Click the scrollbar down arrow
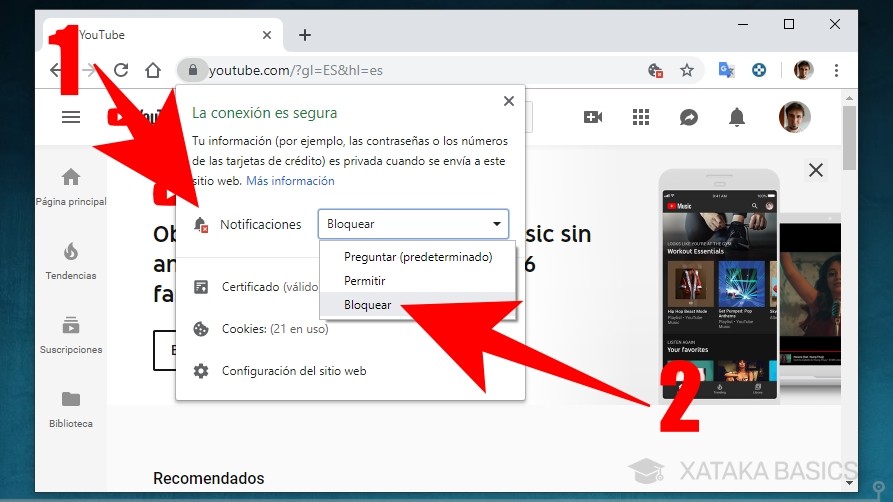Screen dimensions: 893x502 (849, 483)
